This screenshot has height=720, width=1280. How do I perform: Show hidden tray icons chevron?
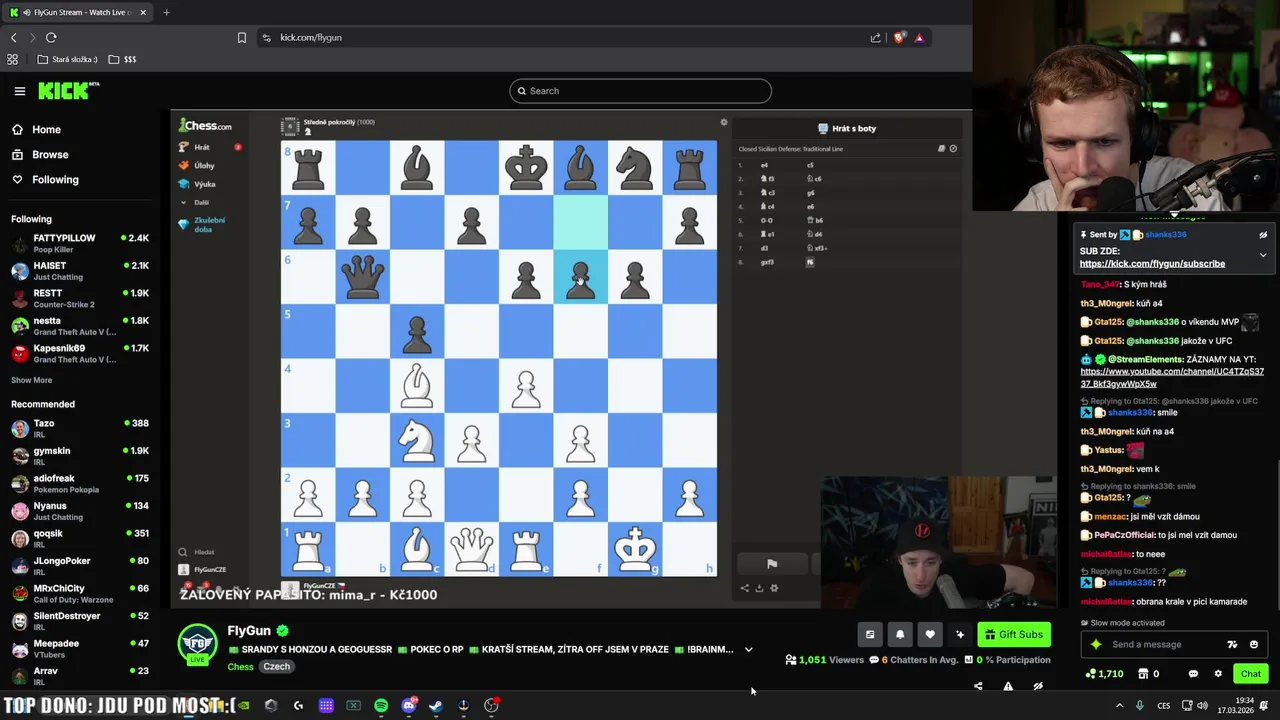pyautogui.click(x=1119, y=706)
